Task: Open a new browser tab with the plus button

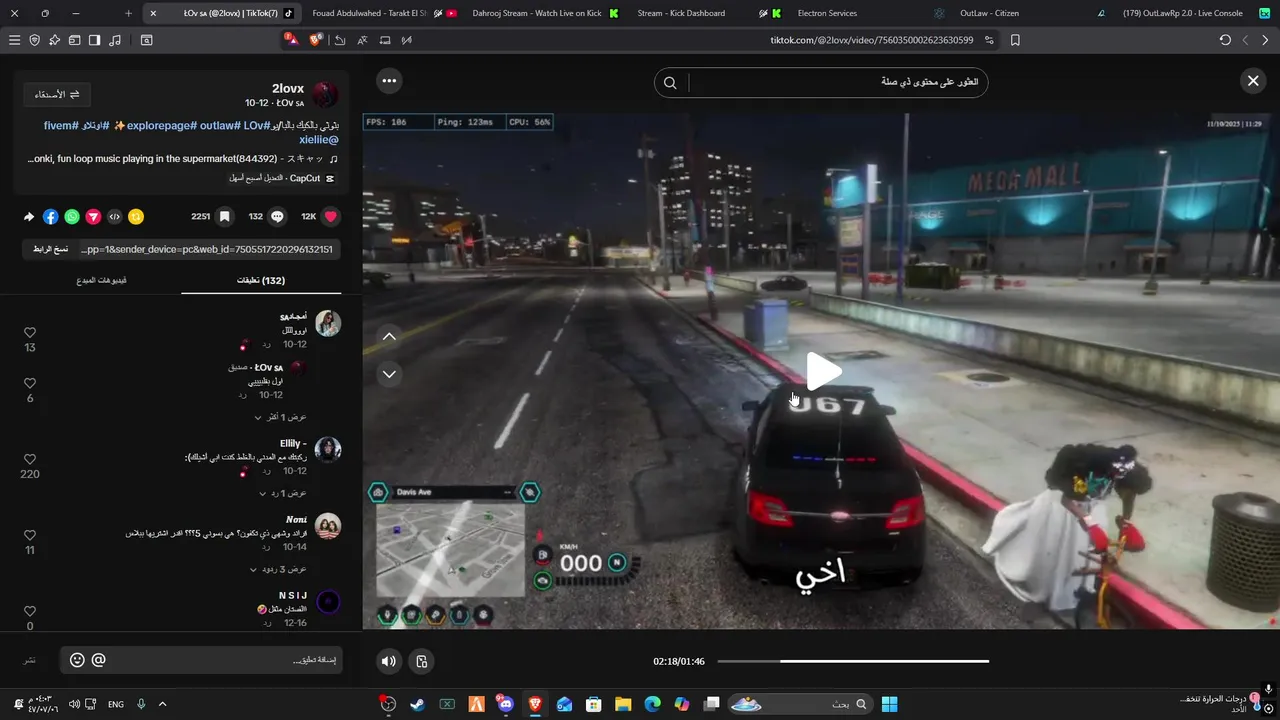Action: (128, 13)
